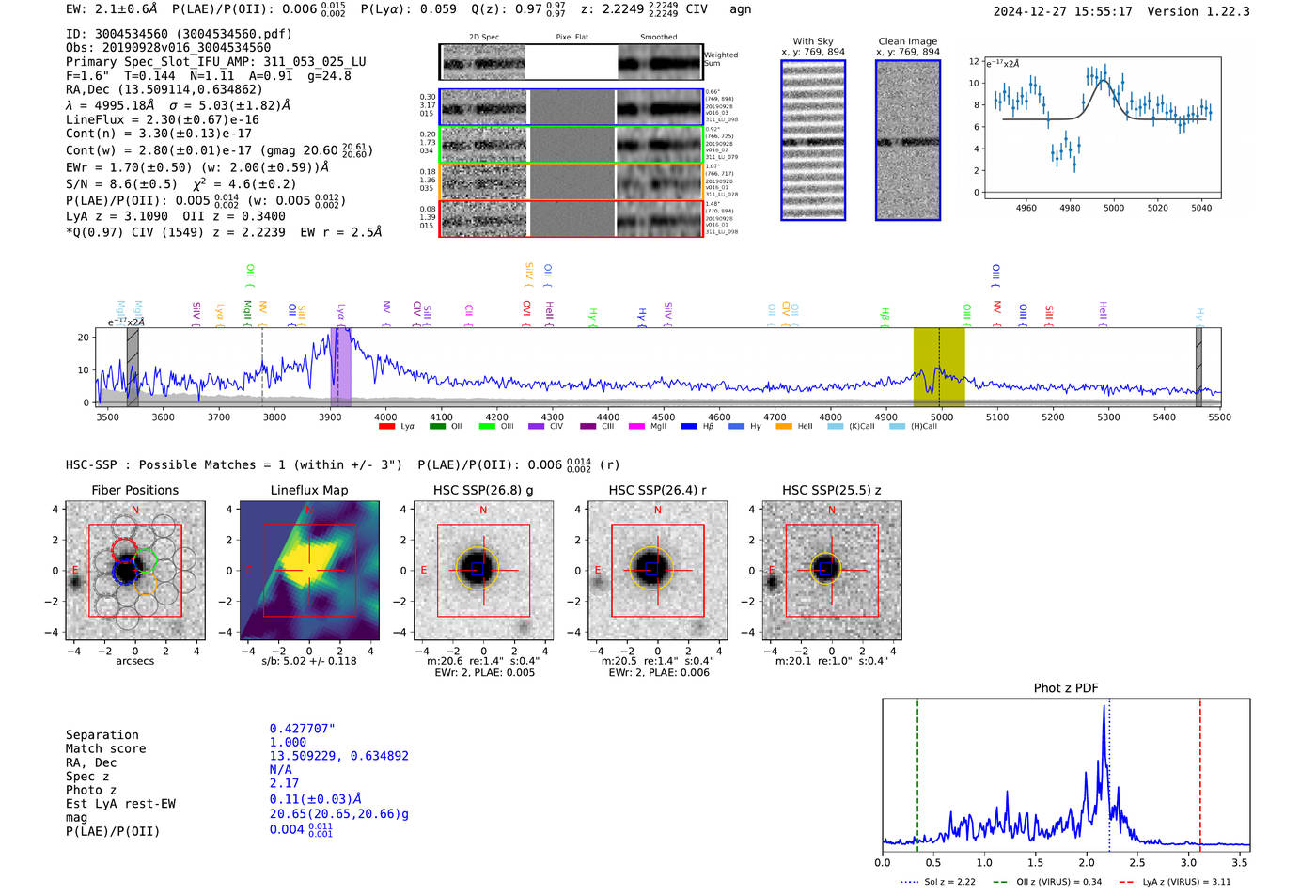This screenshot has height=896, width=1316.
Task: Click the HeII orange legend swatch
Action: coord(784,426)
